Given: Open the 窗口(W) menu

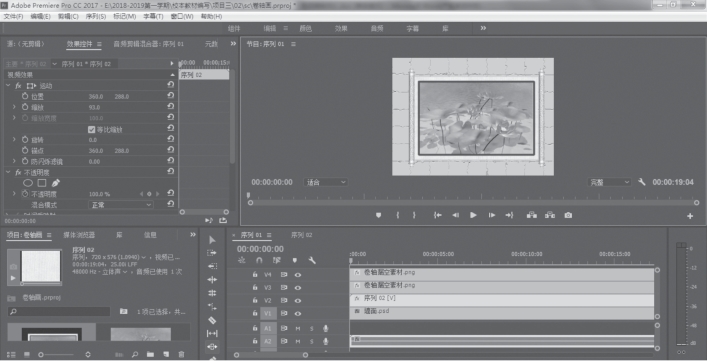Looking at the screenshot, I should click(182, 16).
